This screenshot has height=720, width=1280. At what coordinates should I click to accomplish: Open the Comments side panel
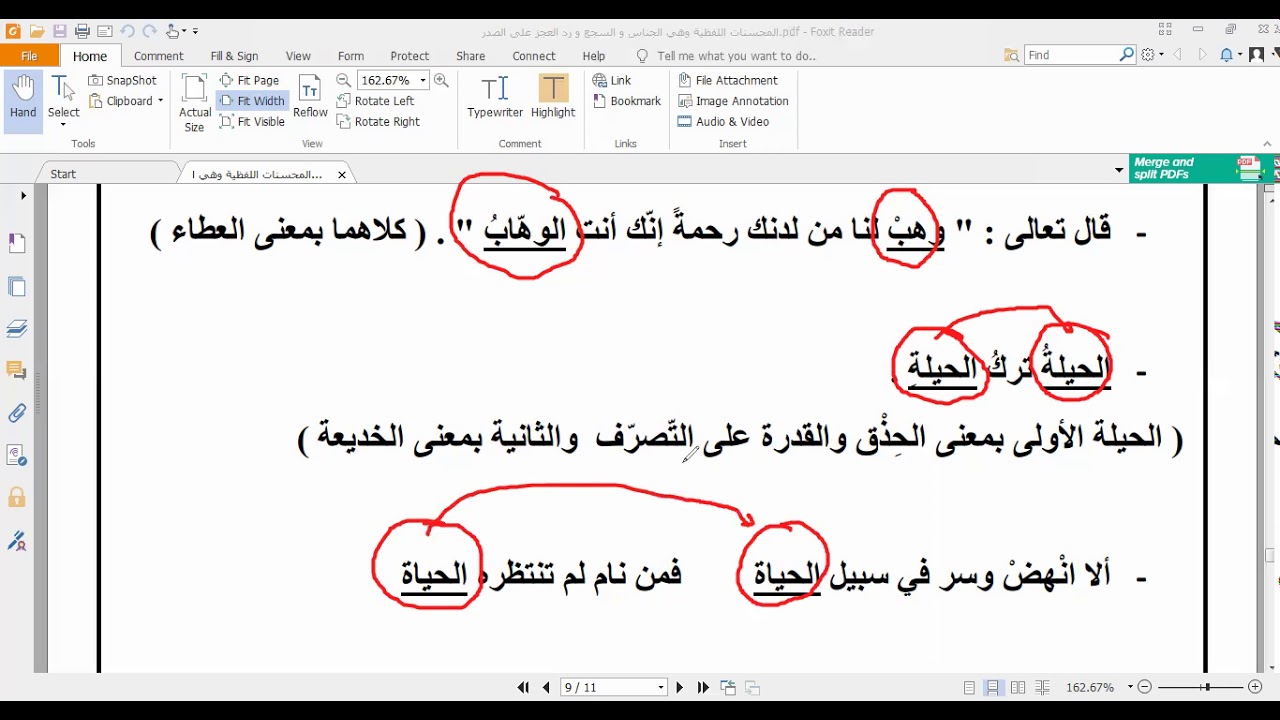click(x=16, y=370)
